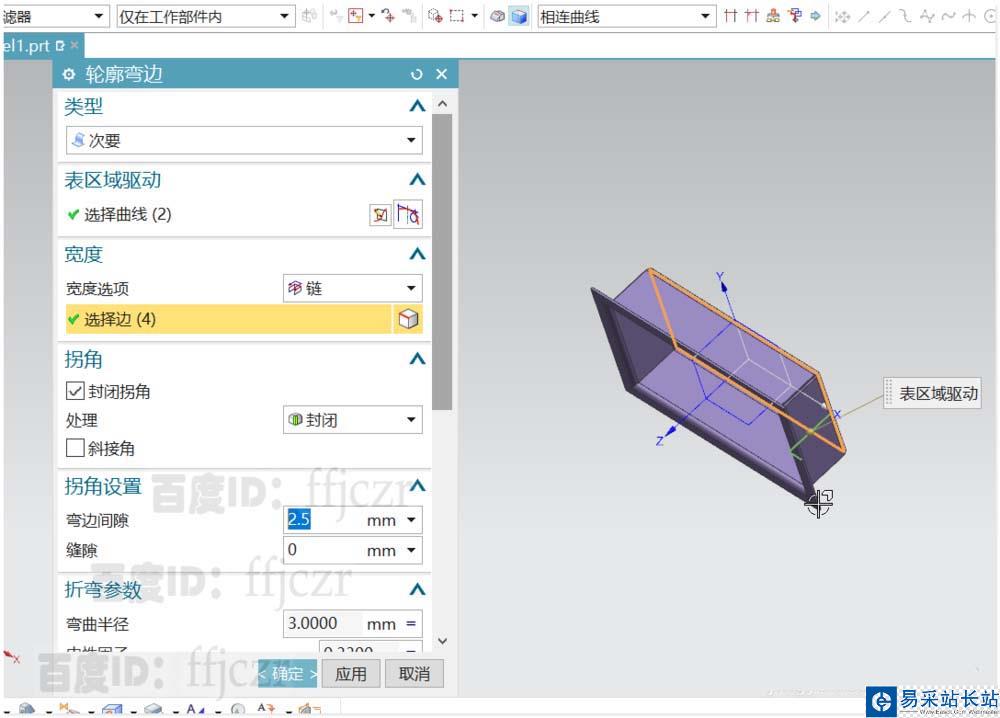Open the 宽度选项 dropdown showing 链
The width and height of the screenshot is (1000, 718).
point(353,288)
